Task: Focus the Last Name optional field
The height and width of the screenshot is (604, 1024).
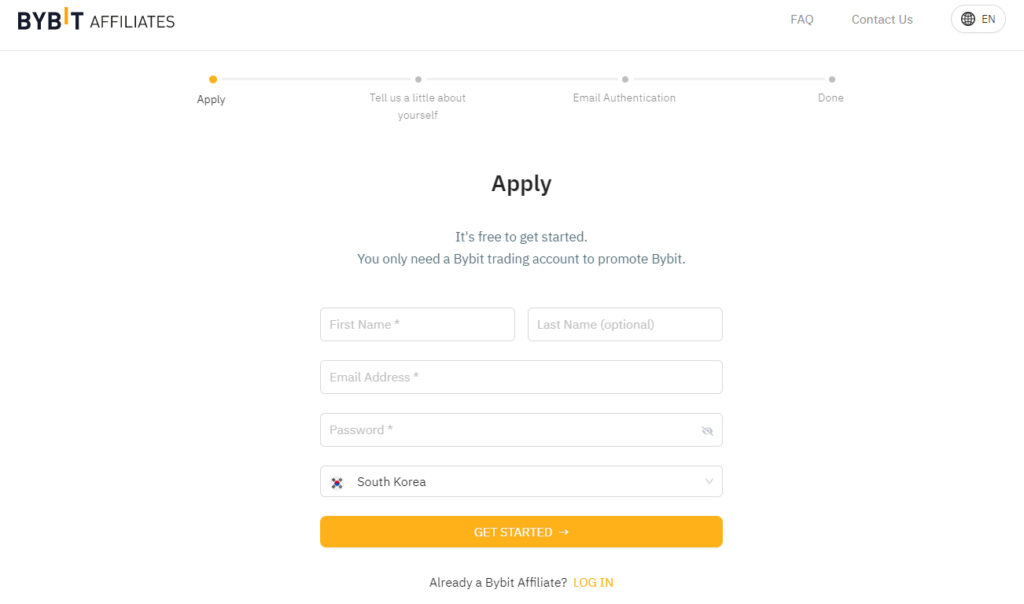Action: (x=625, y=325)
